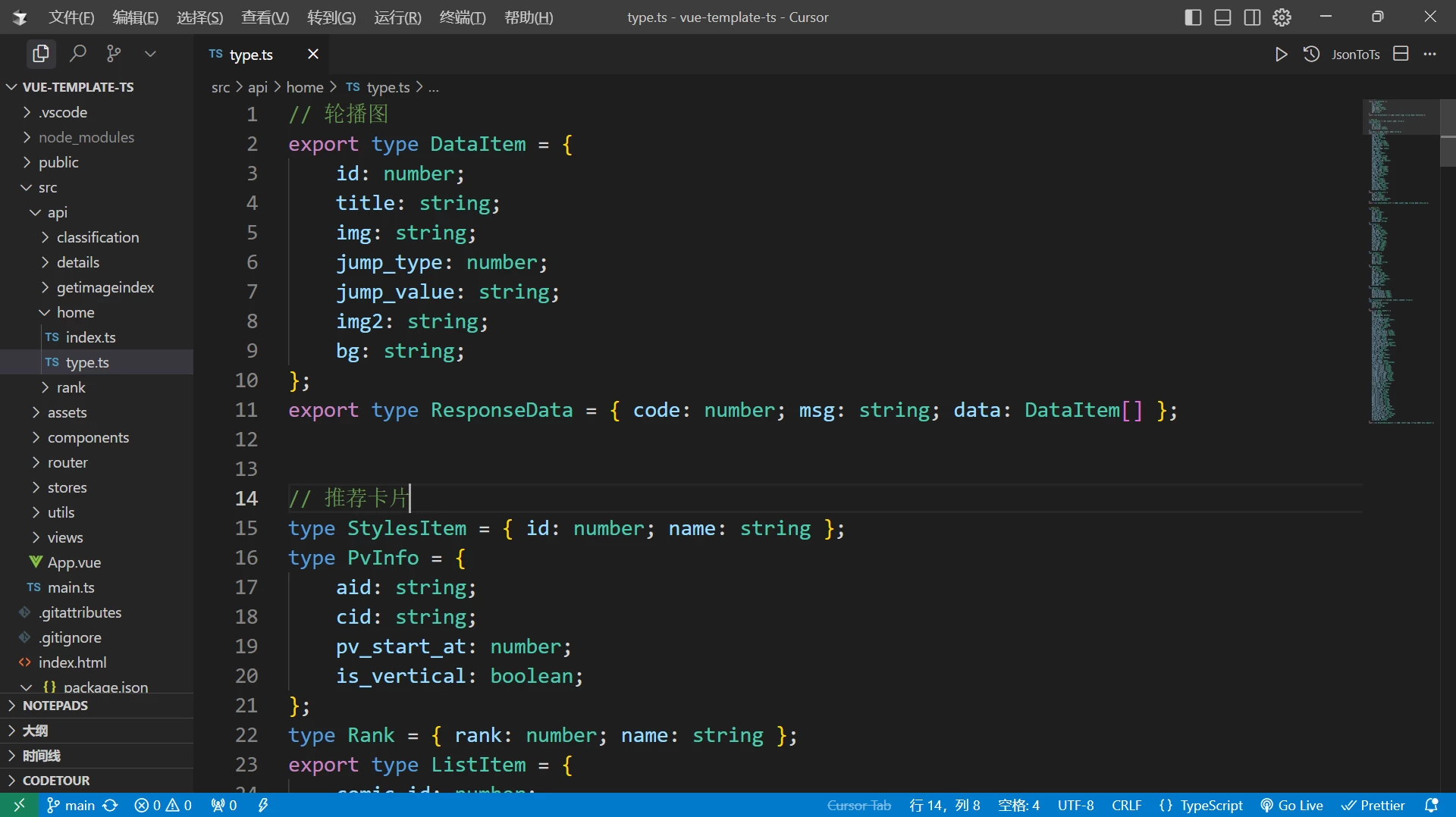Collapse the VUE-TEMPLATE-TS section
1456x817 pixels.
coord(97,87)
